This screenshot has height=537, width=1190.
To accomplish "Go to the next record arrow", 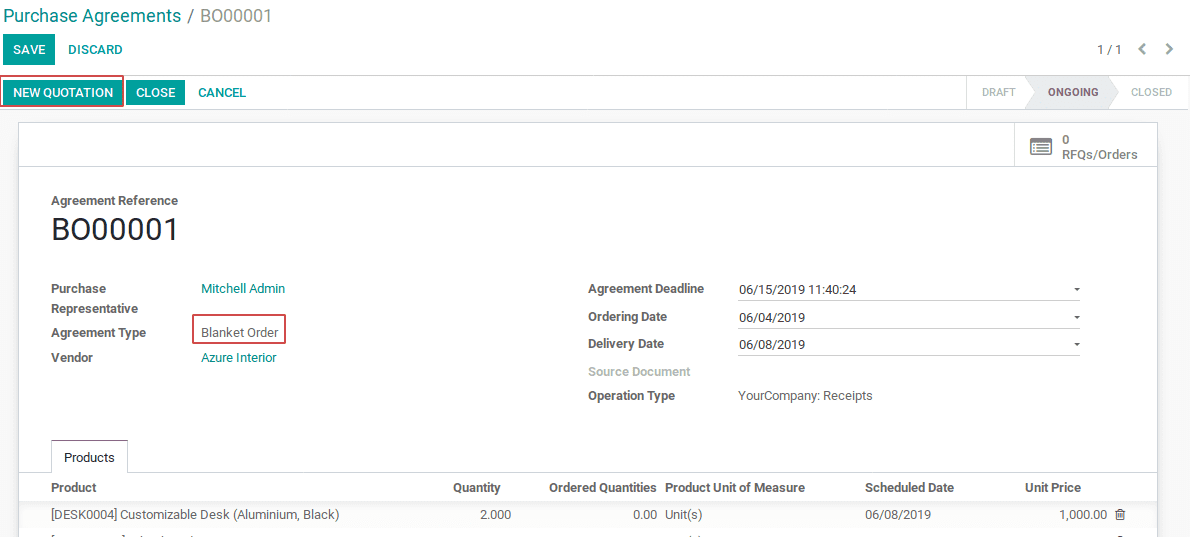I will click(x=1170, y=49).
